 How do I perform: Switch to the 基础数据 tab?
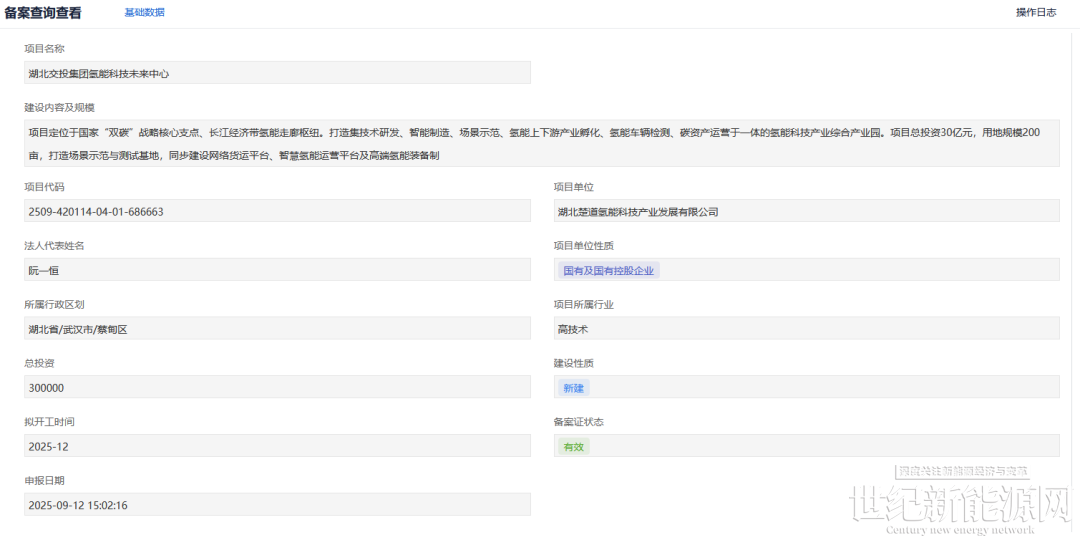(144, 13)
